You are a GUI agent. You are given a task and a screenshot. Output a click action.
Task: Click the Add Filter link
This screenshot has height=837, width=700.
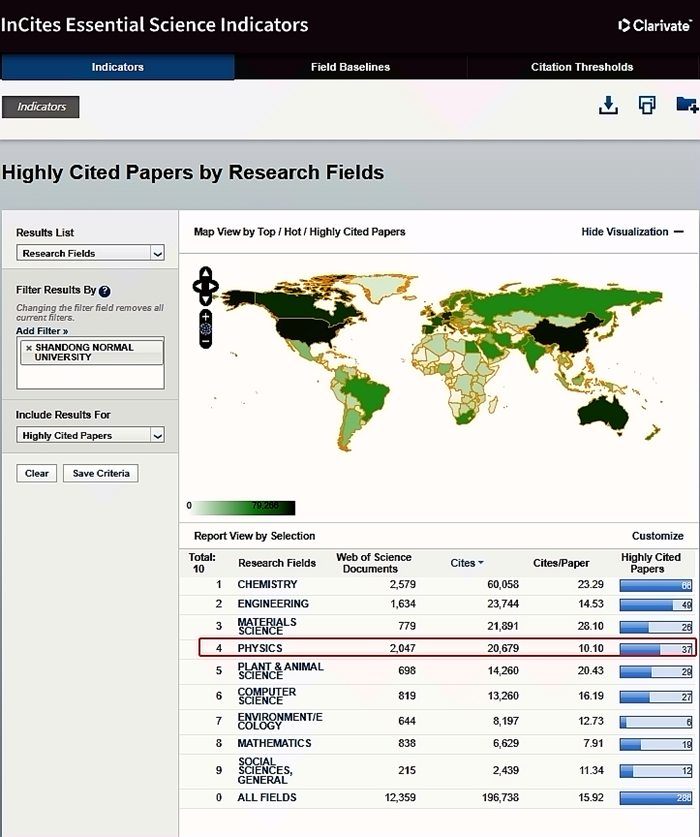click(x=42, y=331)
